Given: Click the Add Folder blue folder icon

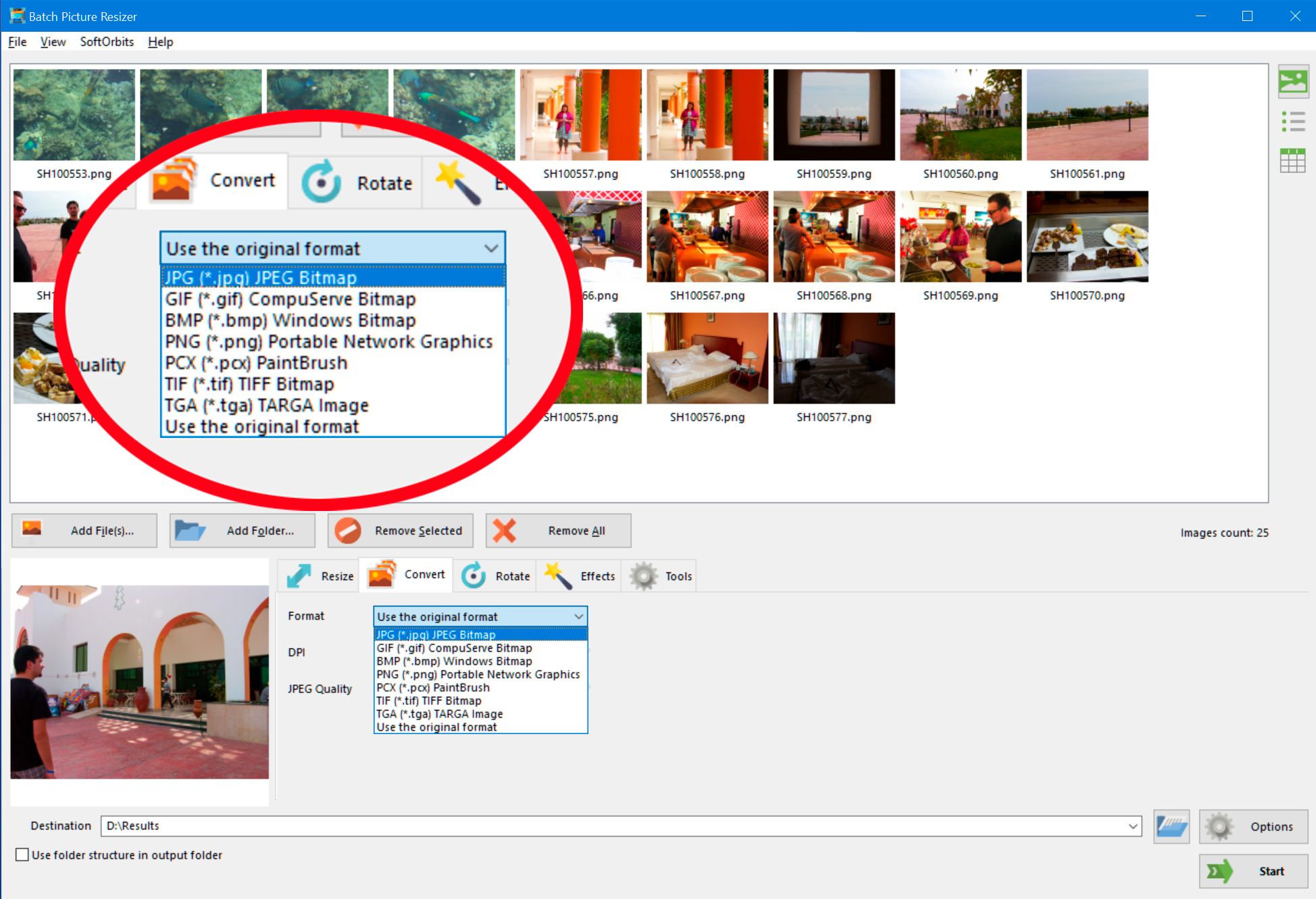Looking at the screenshot, I should pos(190,530).
